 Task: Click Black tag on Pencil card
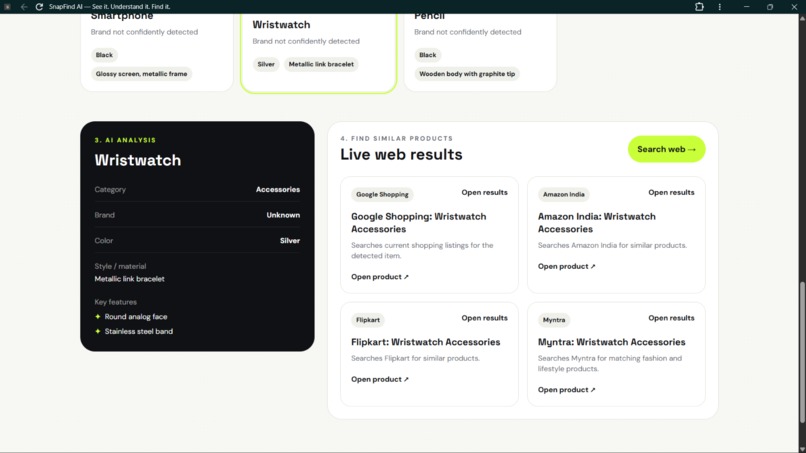427,55
